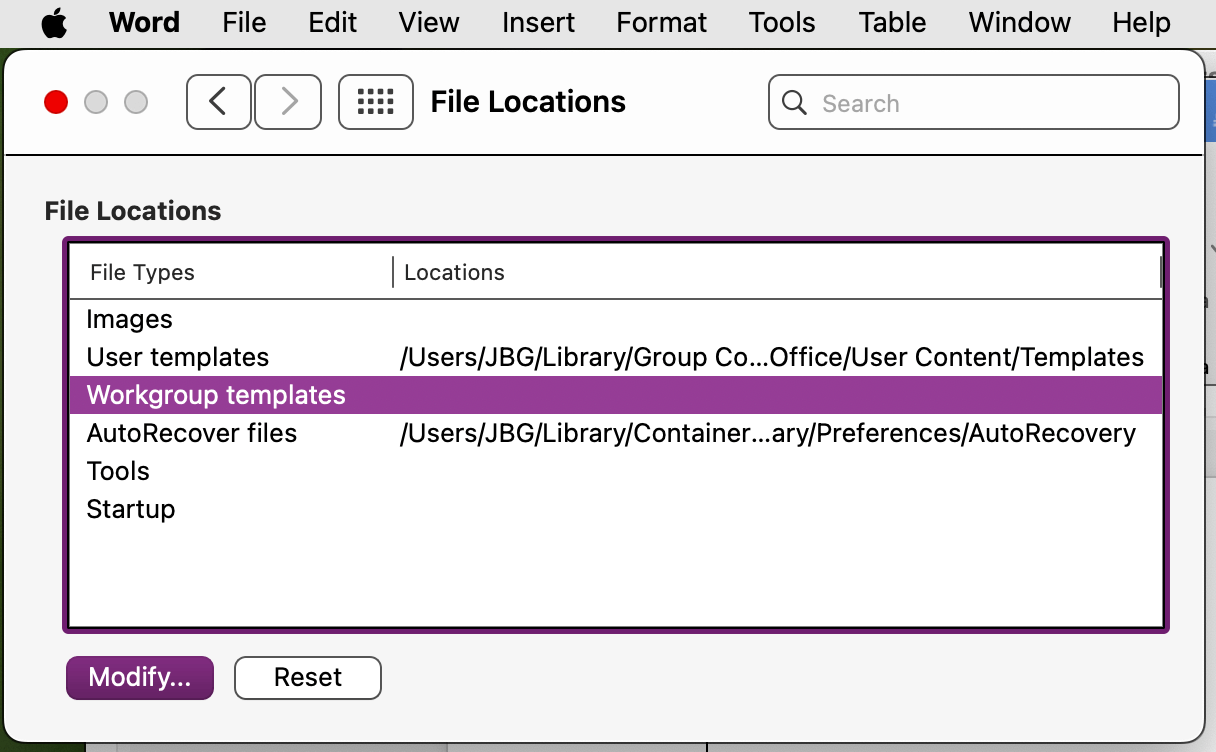1216x752 pixels.
Task: Open the Help menu
Action: coord(1141,23)
